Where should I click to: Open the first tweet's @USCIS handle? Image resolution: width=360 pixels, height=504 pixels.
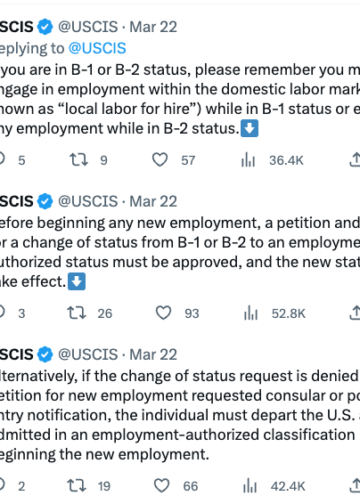[88, 27]
